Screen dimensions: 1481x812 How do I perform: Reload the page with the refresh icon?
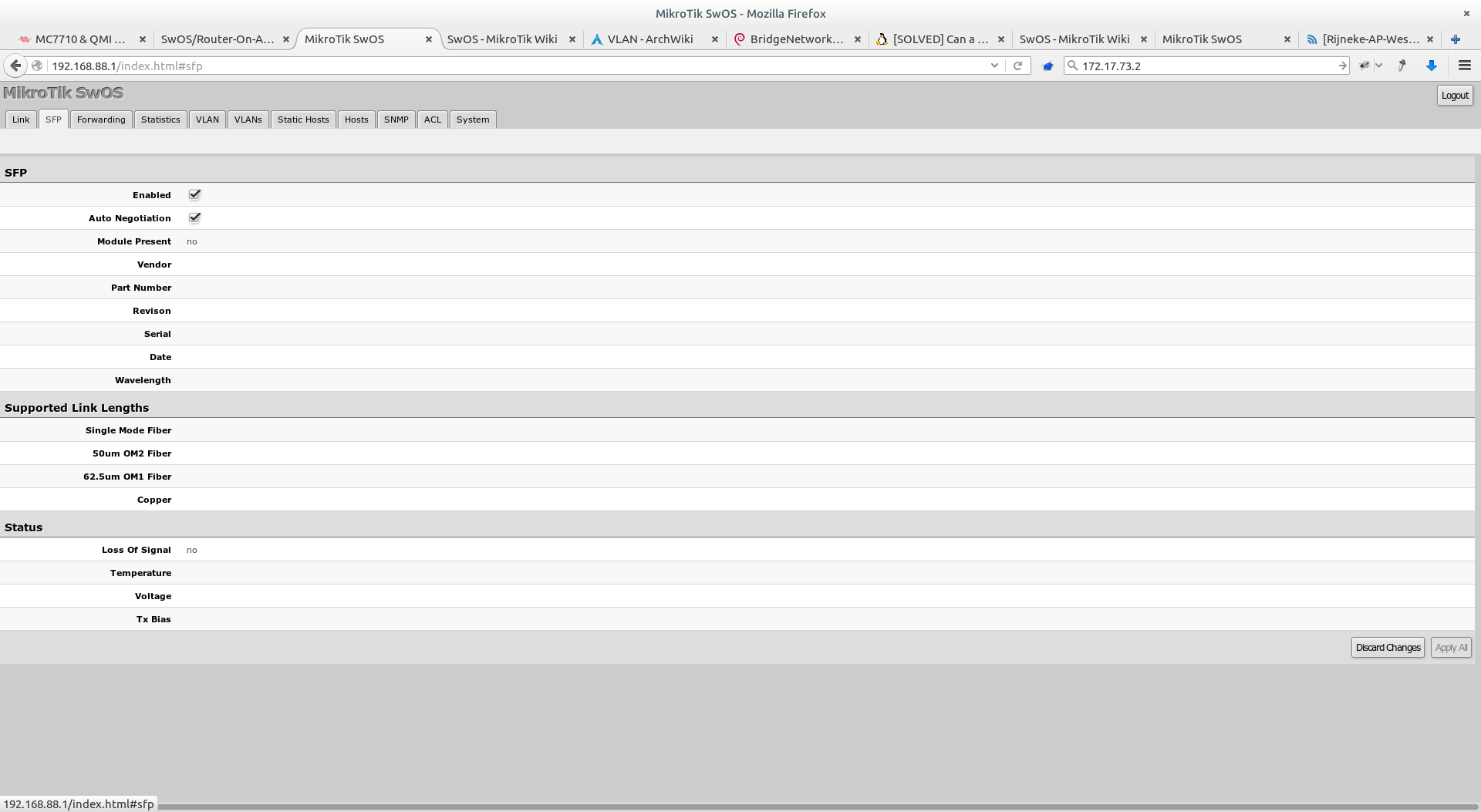point(1017,66)
